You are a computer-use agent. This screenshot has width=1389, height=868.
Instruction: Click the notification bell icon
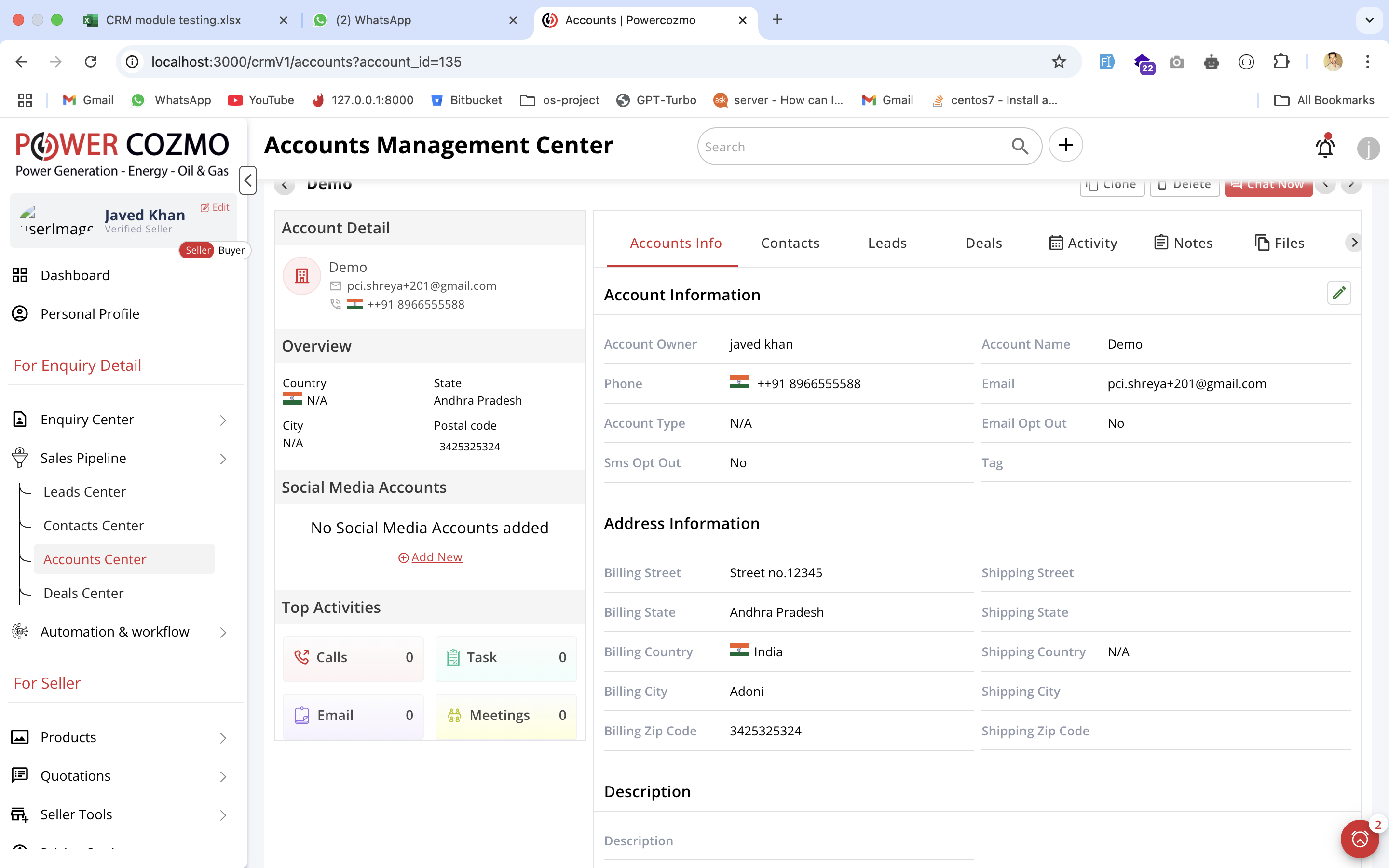pos(1325,148)
